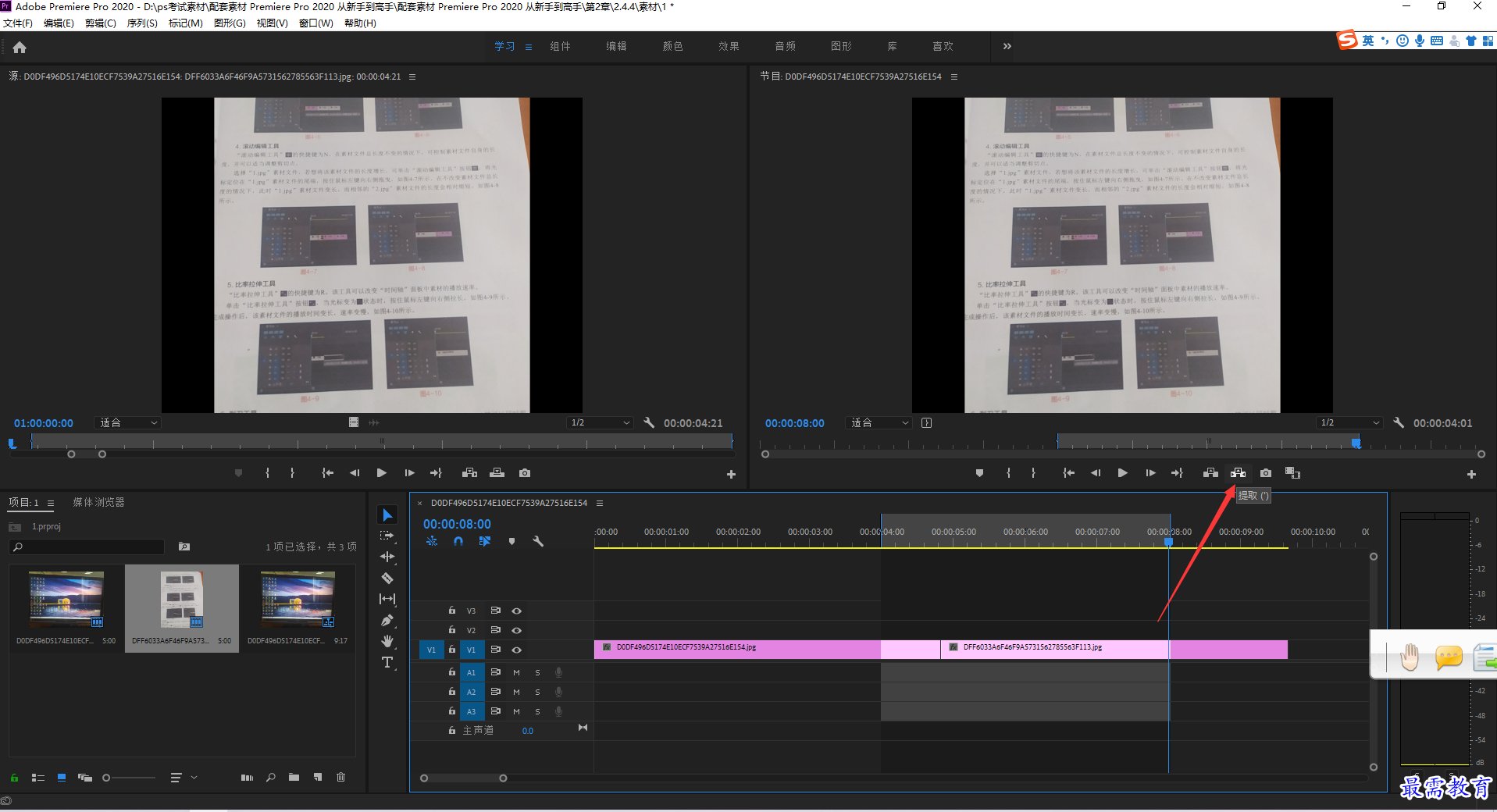Select the Pen tool

[x=387, y=620]
